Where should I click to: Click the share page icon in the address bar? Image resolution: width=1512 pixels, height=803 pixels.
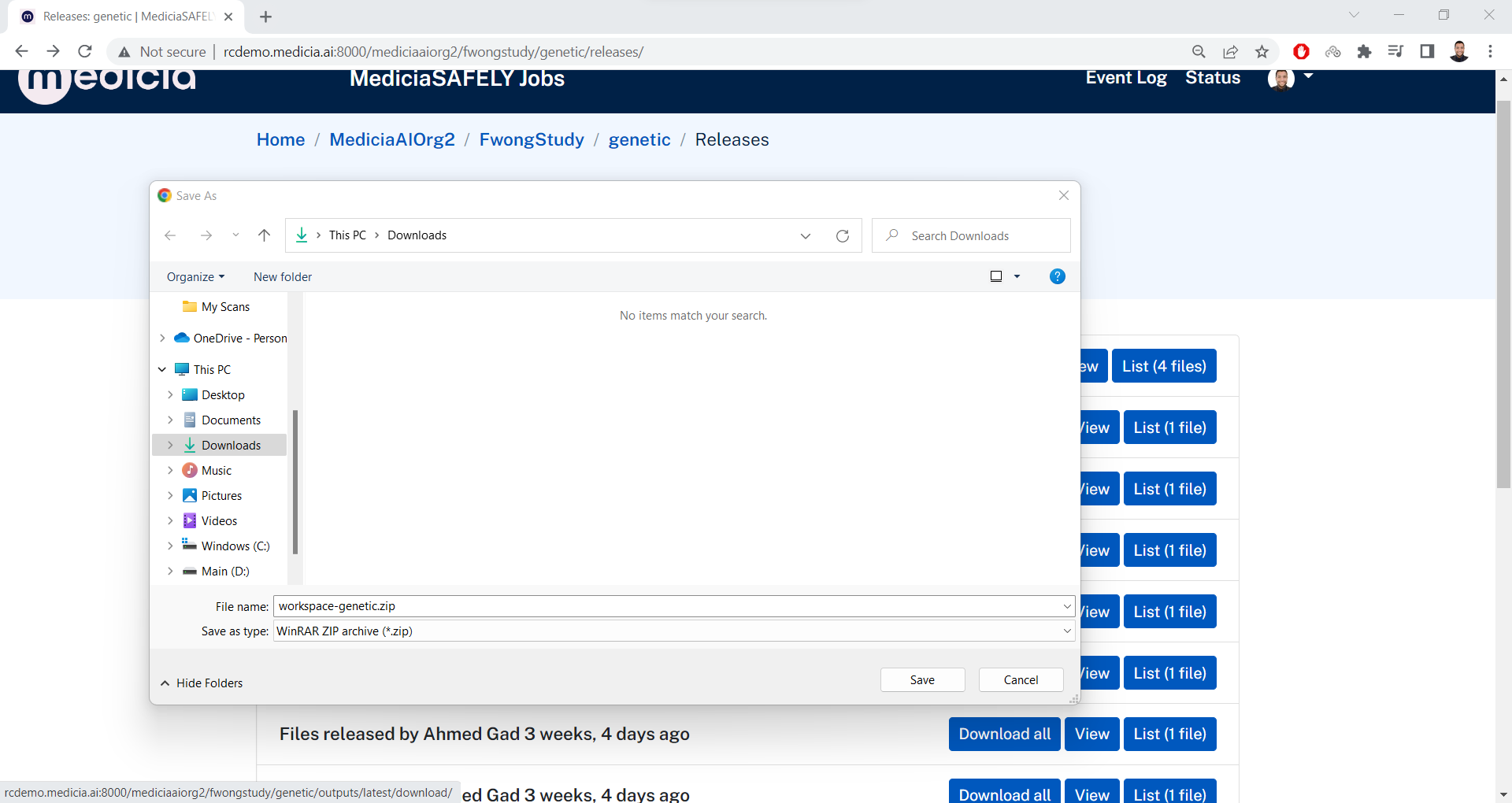(x=1230, y=51)
